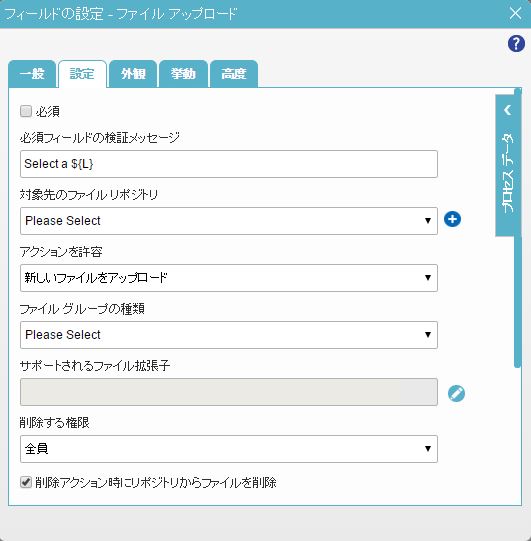Open the ファイル グループの種類 dropdown

tap(229, 335)
